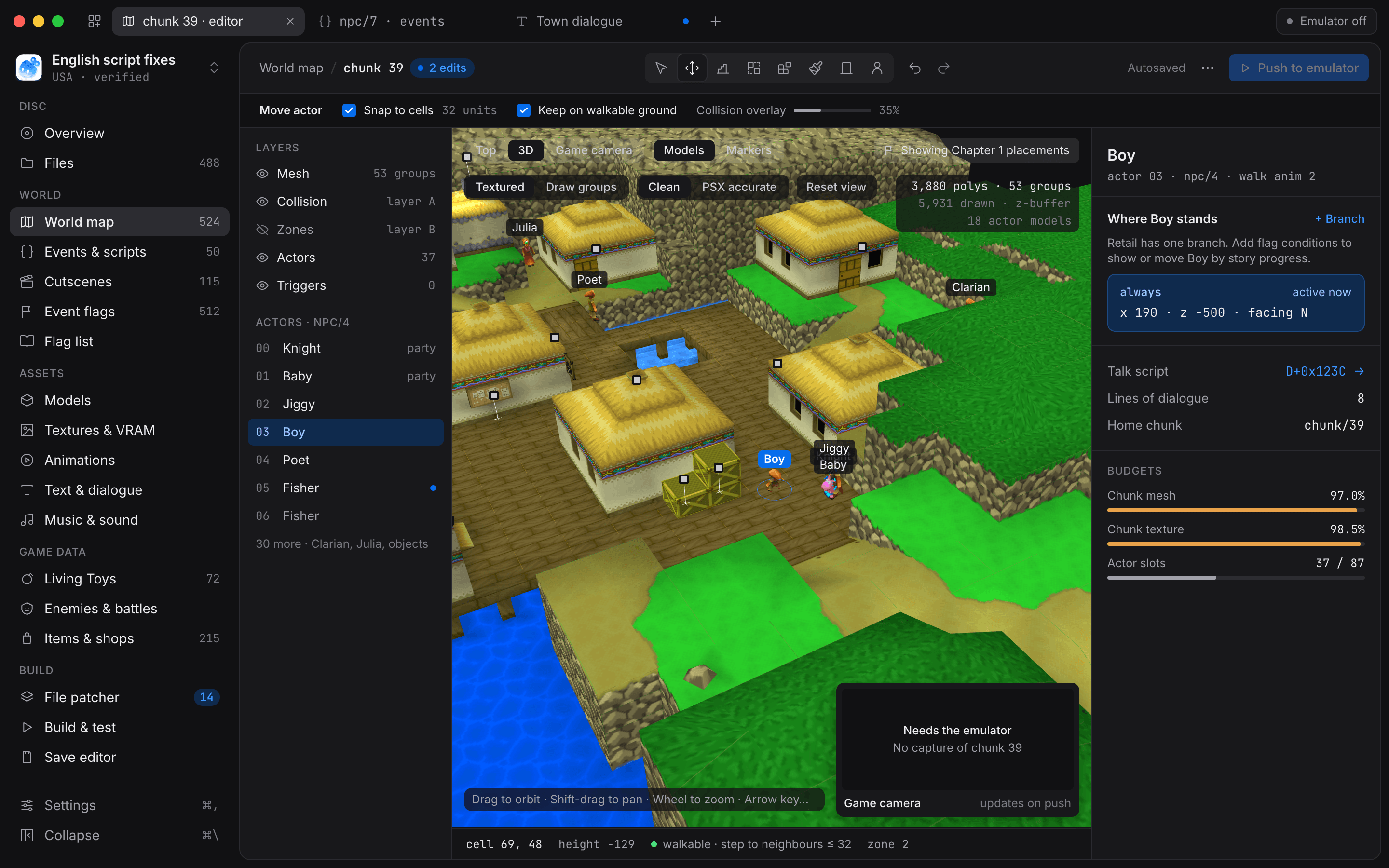The image size is (1389, 868).
Task: Enable PSX accurate rendering mode
Action: pos(739,187)
